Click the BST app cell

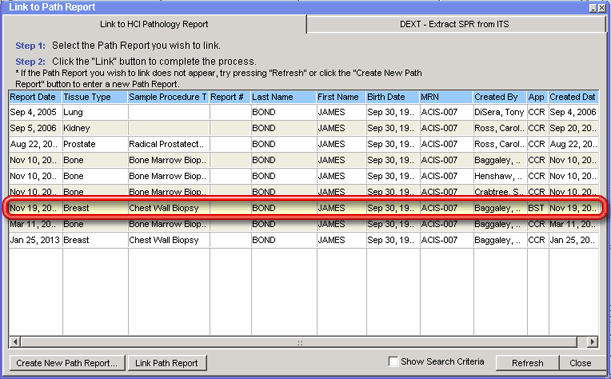point(538,208)
